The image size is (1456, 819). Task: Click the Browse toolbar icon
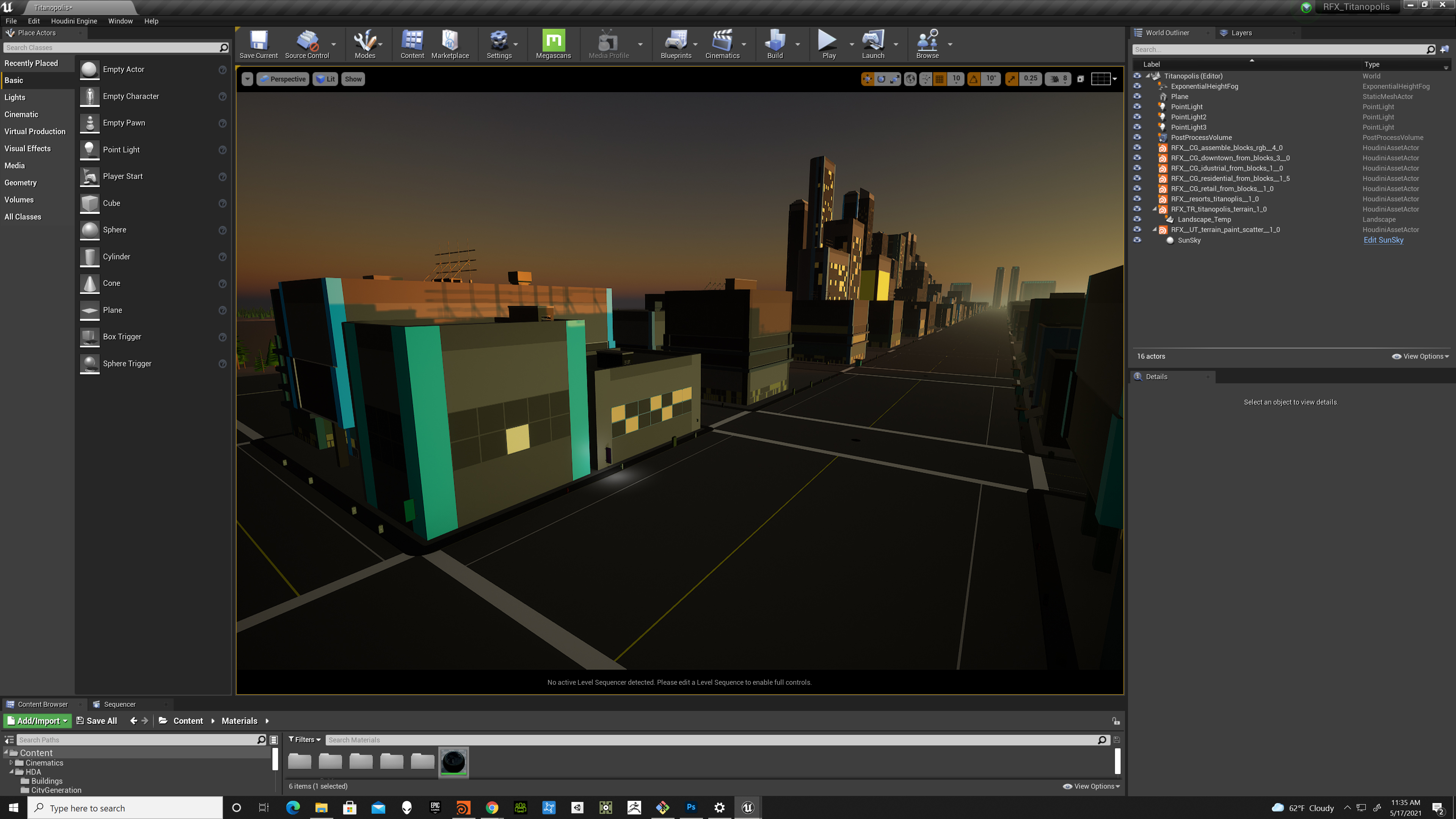(x=927, y=44)
